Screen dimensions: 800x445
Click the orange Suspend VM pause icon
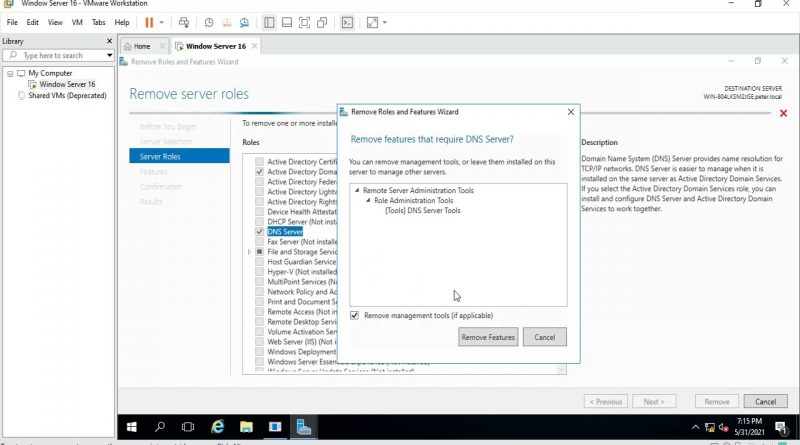(x=149, y=22)
